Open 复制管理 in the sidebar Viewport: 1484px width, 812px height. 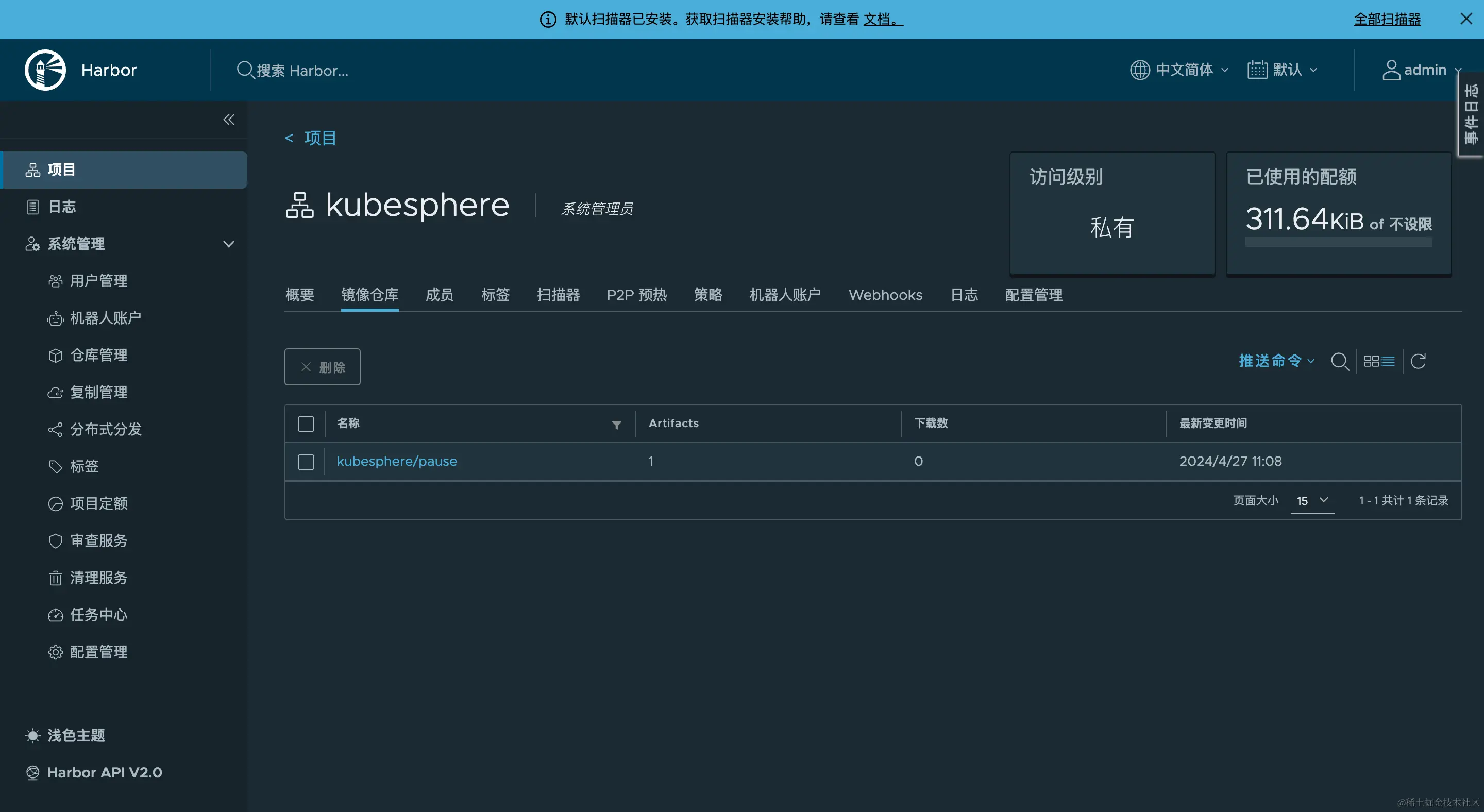pos(99,392)
